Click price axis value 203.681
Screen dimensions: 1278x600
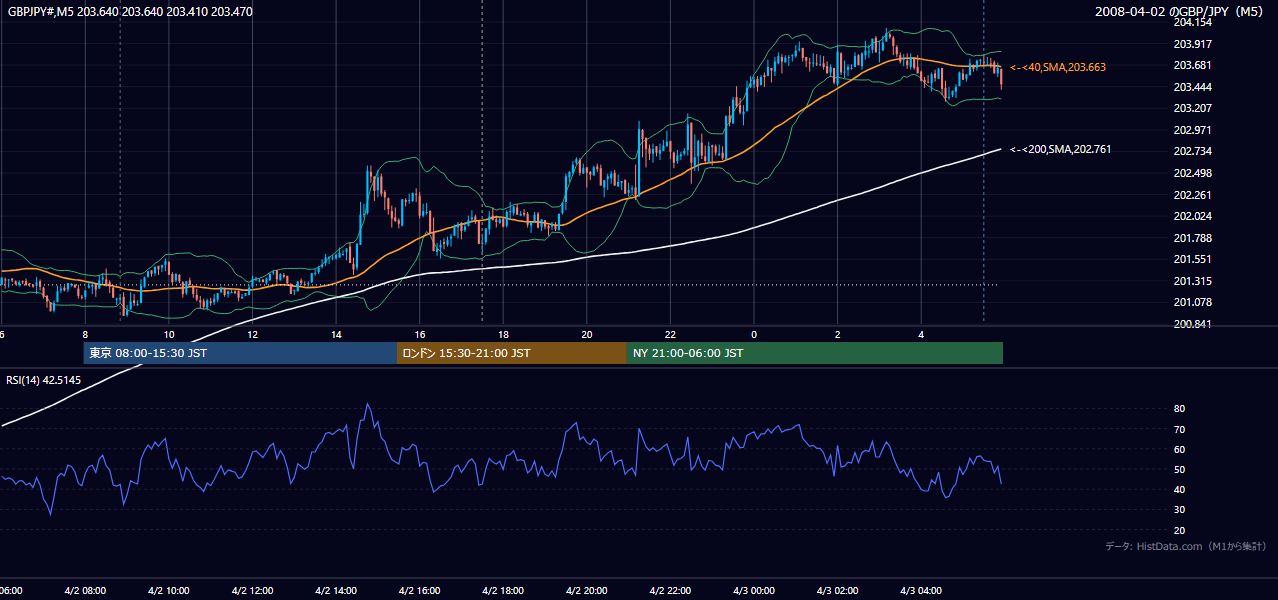click(1192, 66)
